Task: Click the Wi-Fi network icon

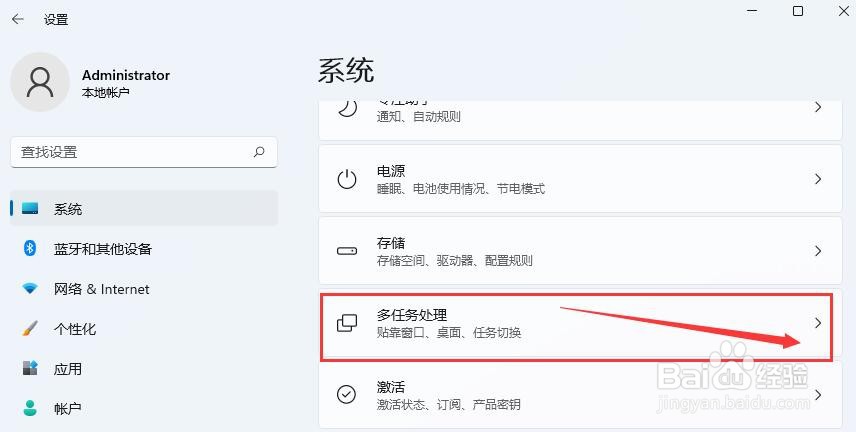Action: coord(30,289)
